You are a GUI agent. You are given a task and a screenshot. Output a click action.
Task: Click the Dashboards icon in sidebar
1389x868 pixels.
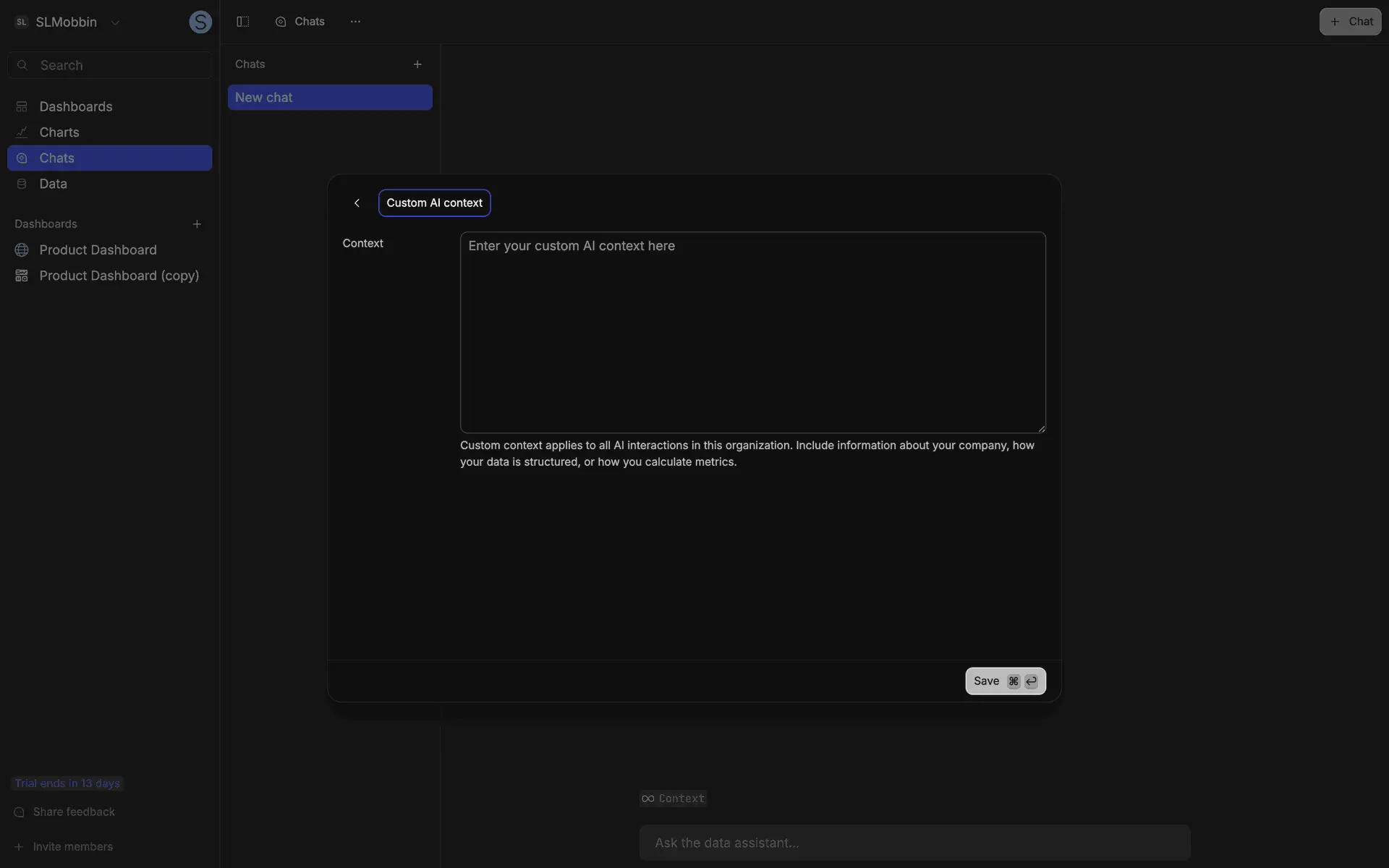point(22,107)
